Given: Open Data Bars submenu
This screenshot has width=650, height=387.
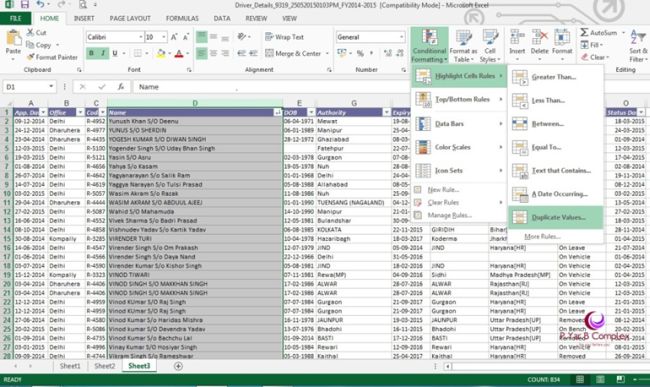Looking at the screenshot, I should point(459,123).
